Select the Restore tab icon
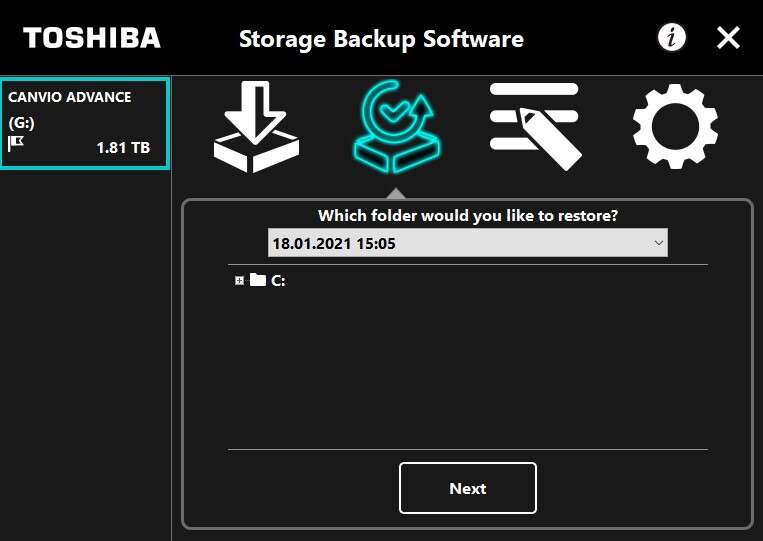 point(396,128)
